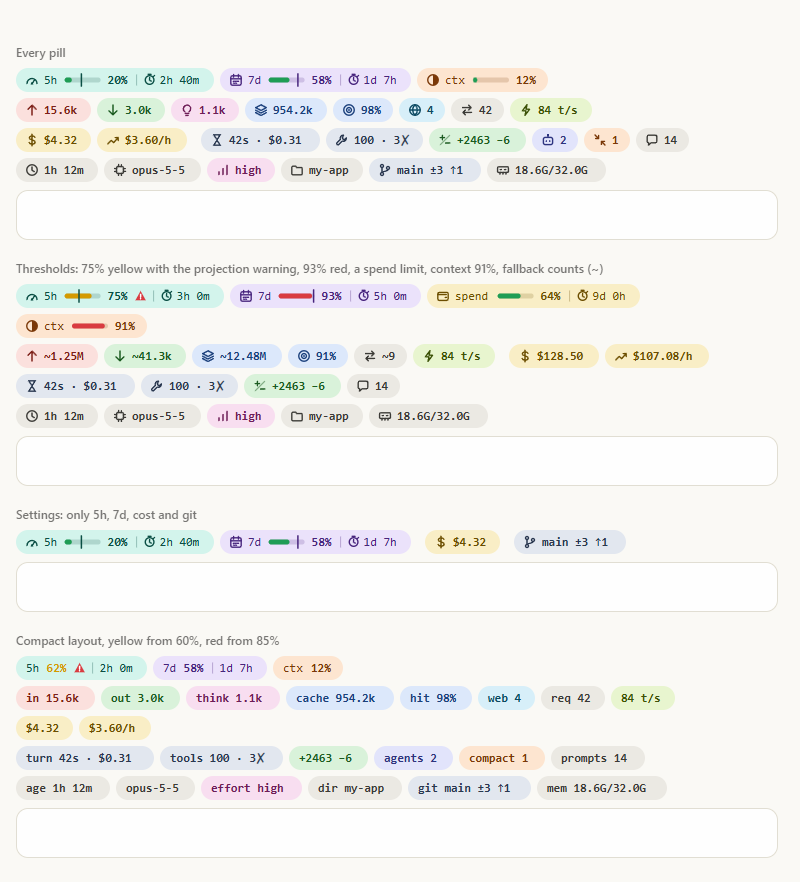This screenshot has width=800, height=882.
Task: Click the up arrow icon in 15.6k pill
Action: (x=32, y=110)
